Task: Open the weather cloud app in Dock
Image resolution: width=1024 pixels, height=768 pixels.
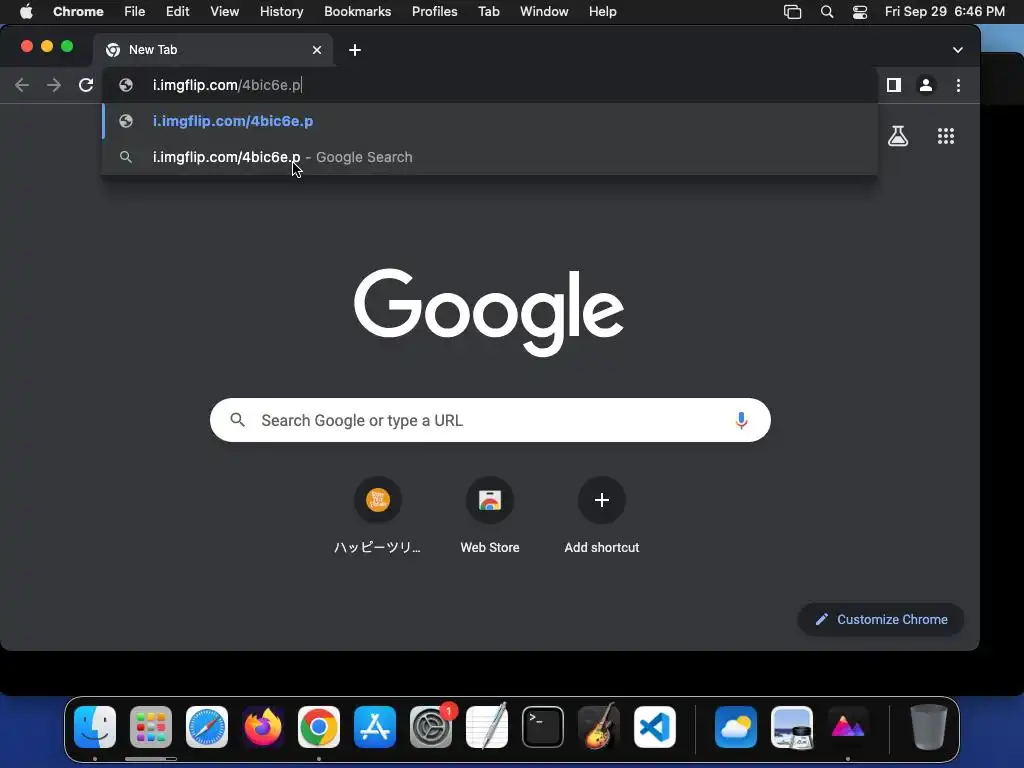Action: coord(736,727)
